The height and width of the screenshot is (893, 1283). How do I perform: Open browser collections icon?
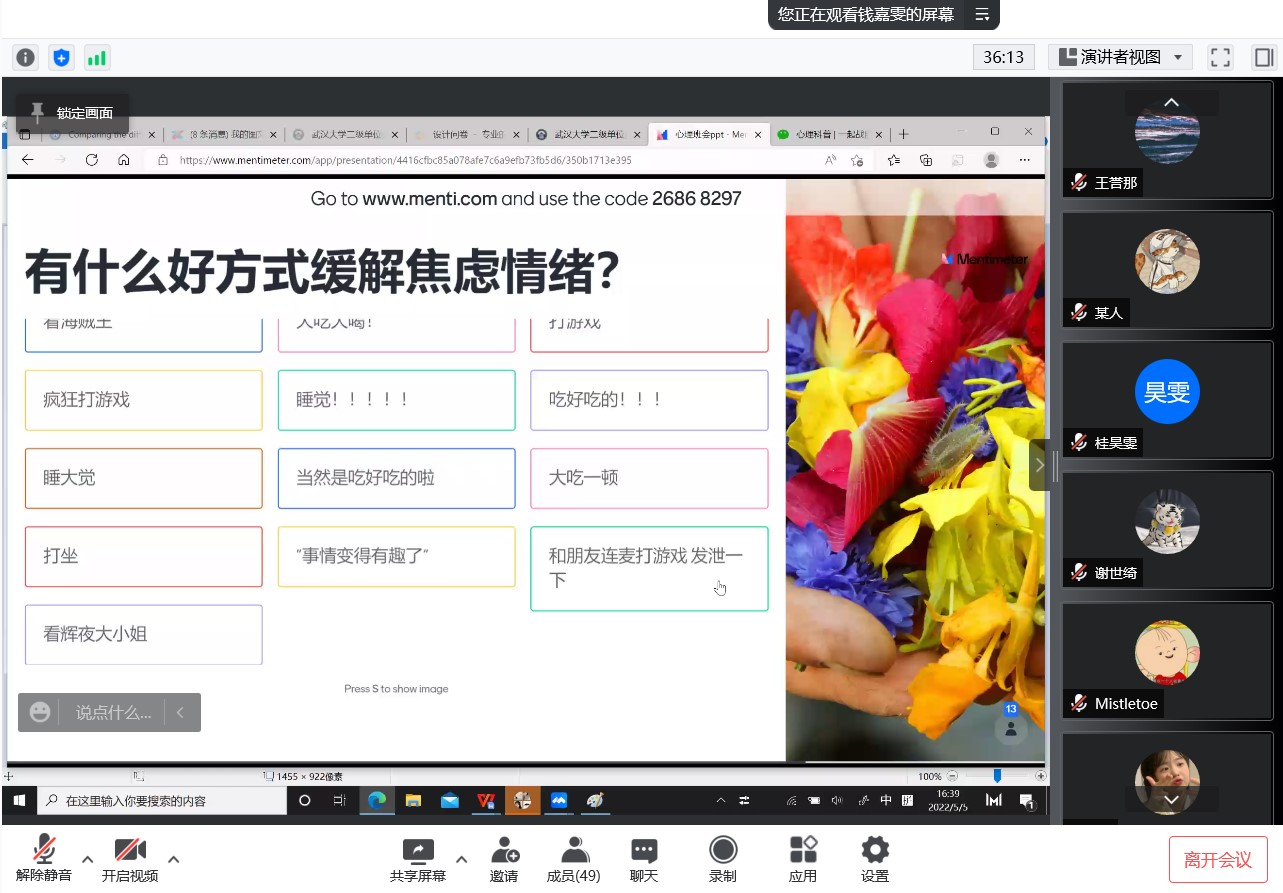pyautogui.click(x=926, y=160)
